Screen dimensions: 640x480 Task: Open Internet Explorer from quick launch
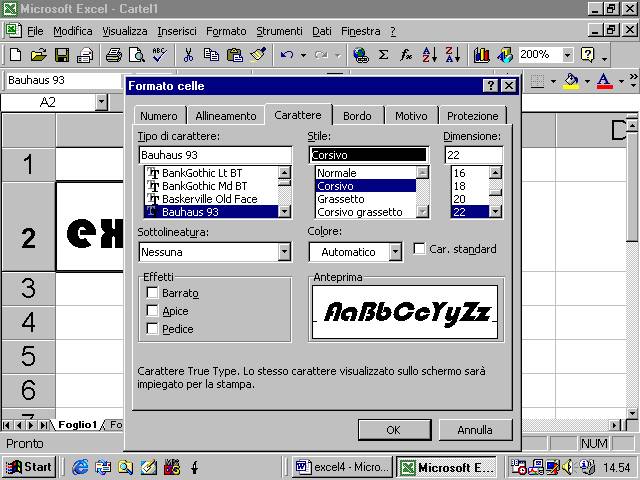coord(80,467)
